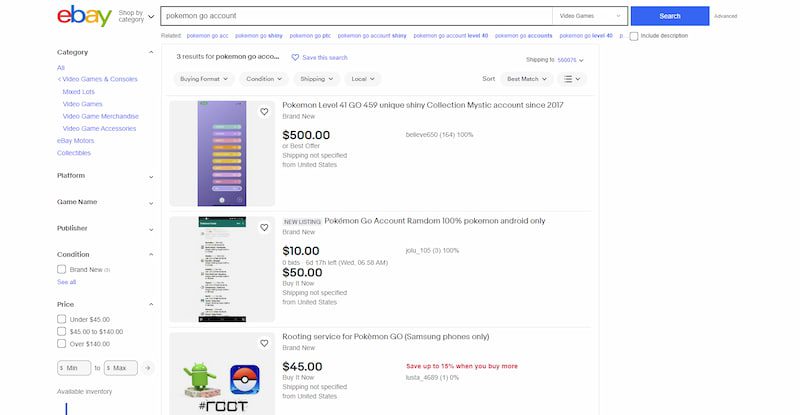Expand the Game Name filter section
The height and width of the screenshot is (415, 800).
point(151,203)
